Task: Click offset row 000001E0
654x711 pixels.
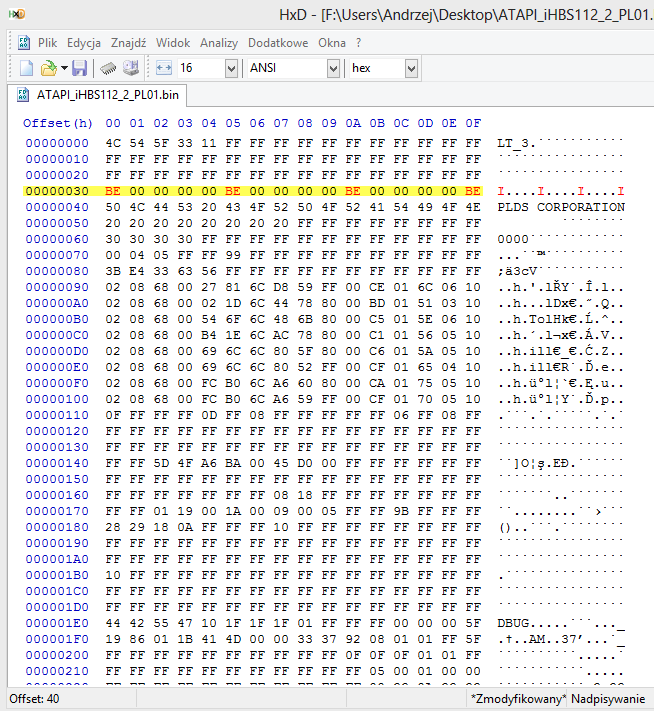Action: click(x=57, y=623)
